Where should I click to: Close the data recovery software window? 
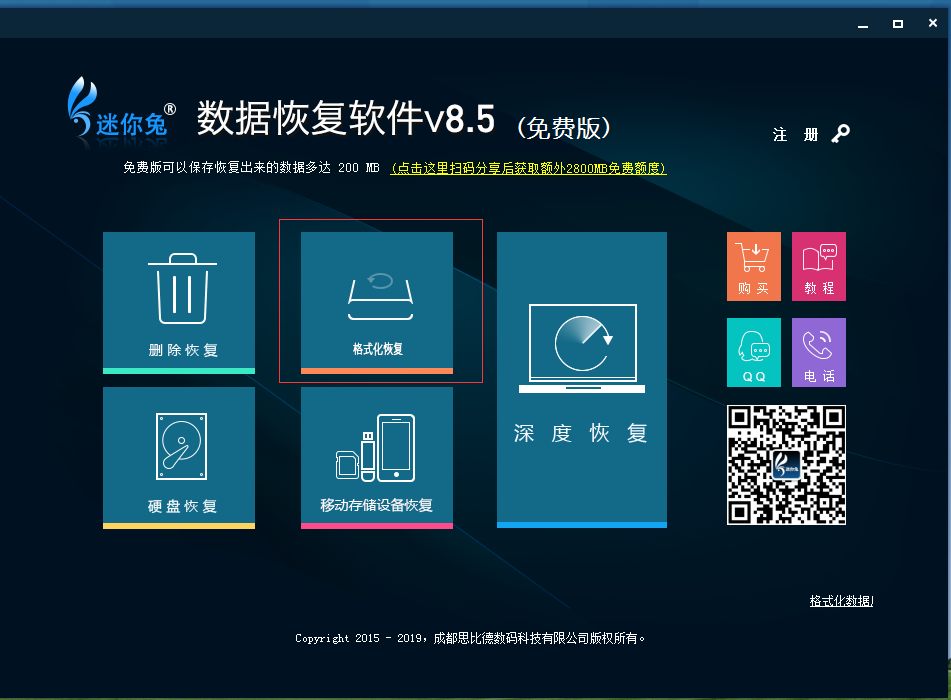point(933,23)
